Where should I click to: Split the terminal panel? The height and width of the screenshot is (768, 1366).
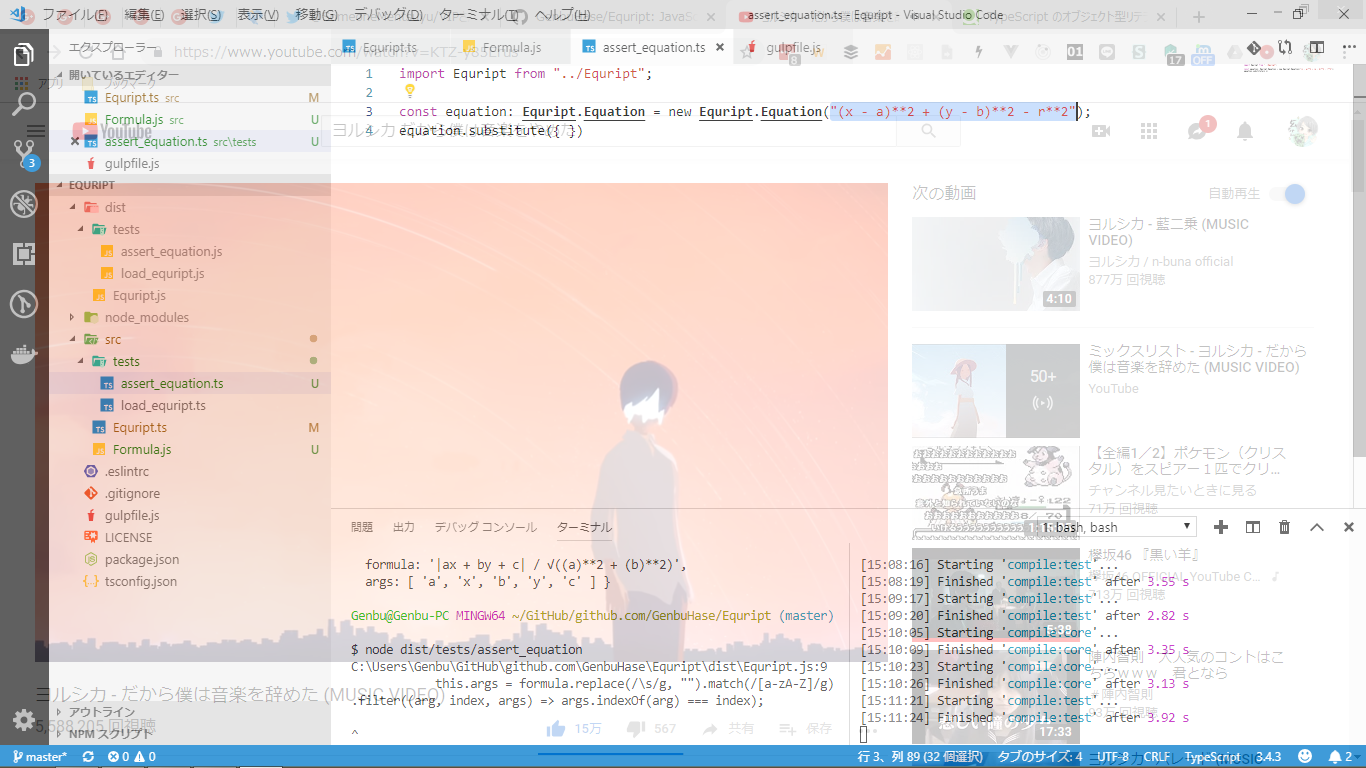[1253, 527]
